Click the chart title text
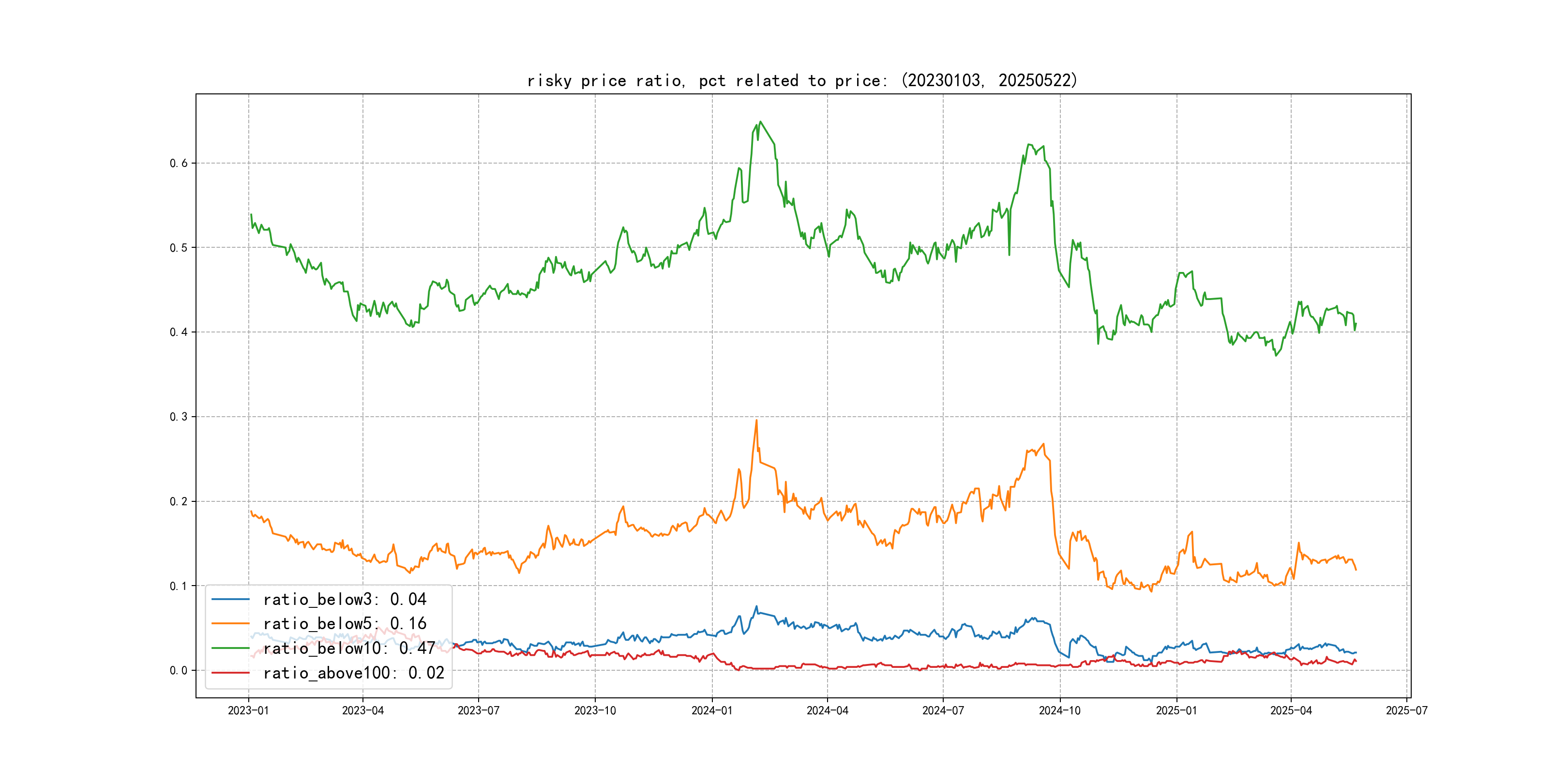This screenshot has width=1568, height=784. tap(801, 80)
